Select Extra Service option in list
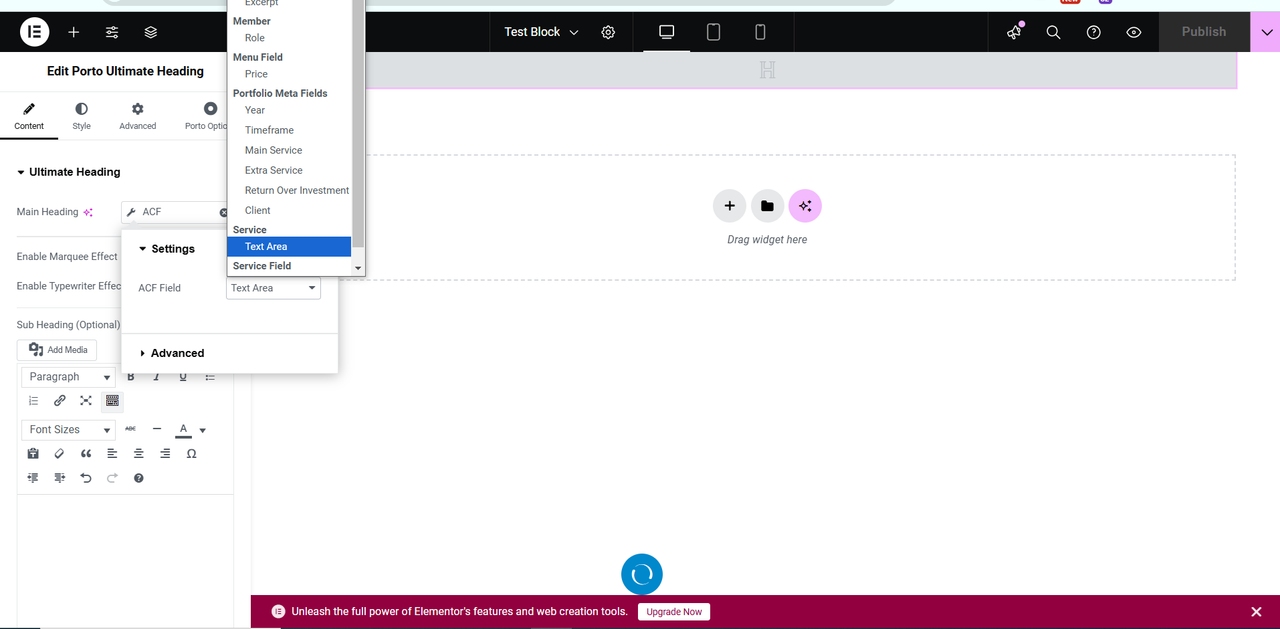 (x=274, y=170)
